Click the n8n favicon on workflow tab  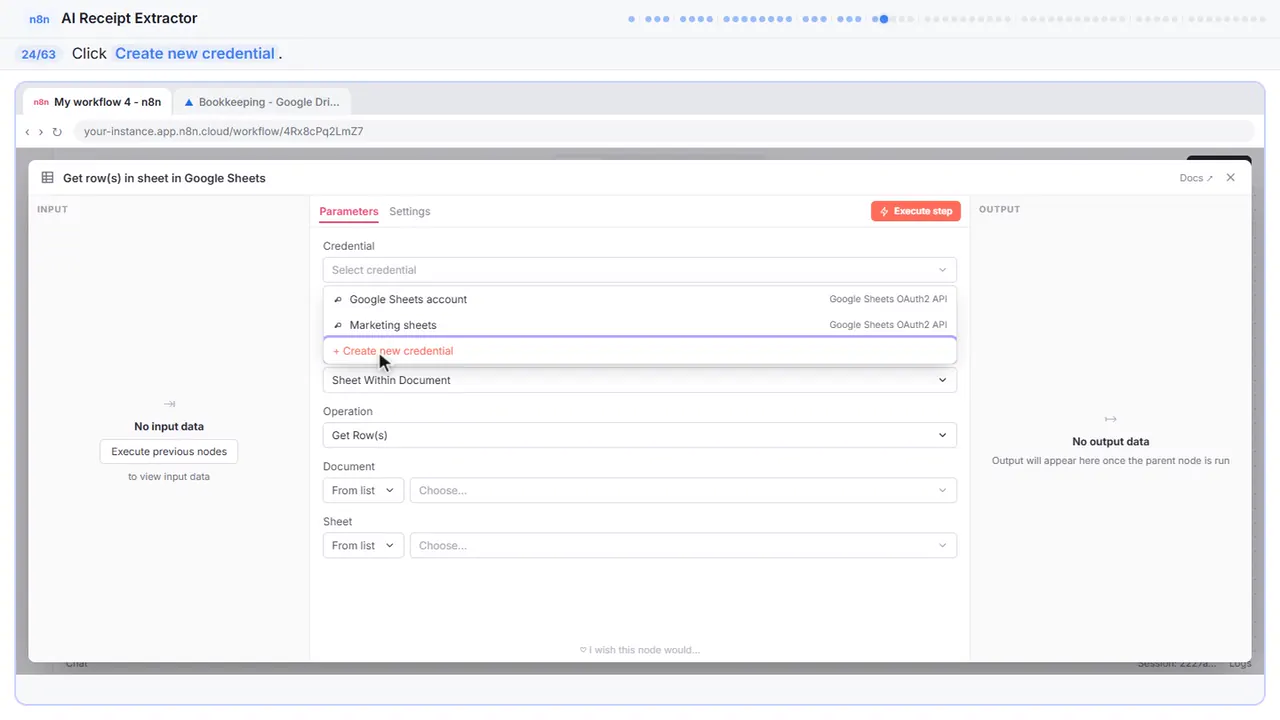point(41,102)
